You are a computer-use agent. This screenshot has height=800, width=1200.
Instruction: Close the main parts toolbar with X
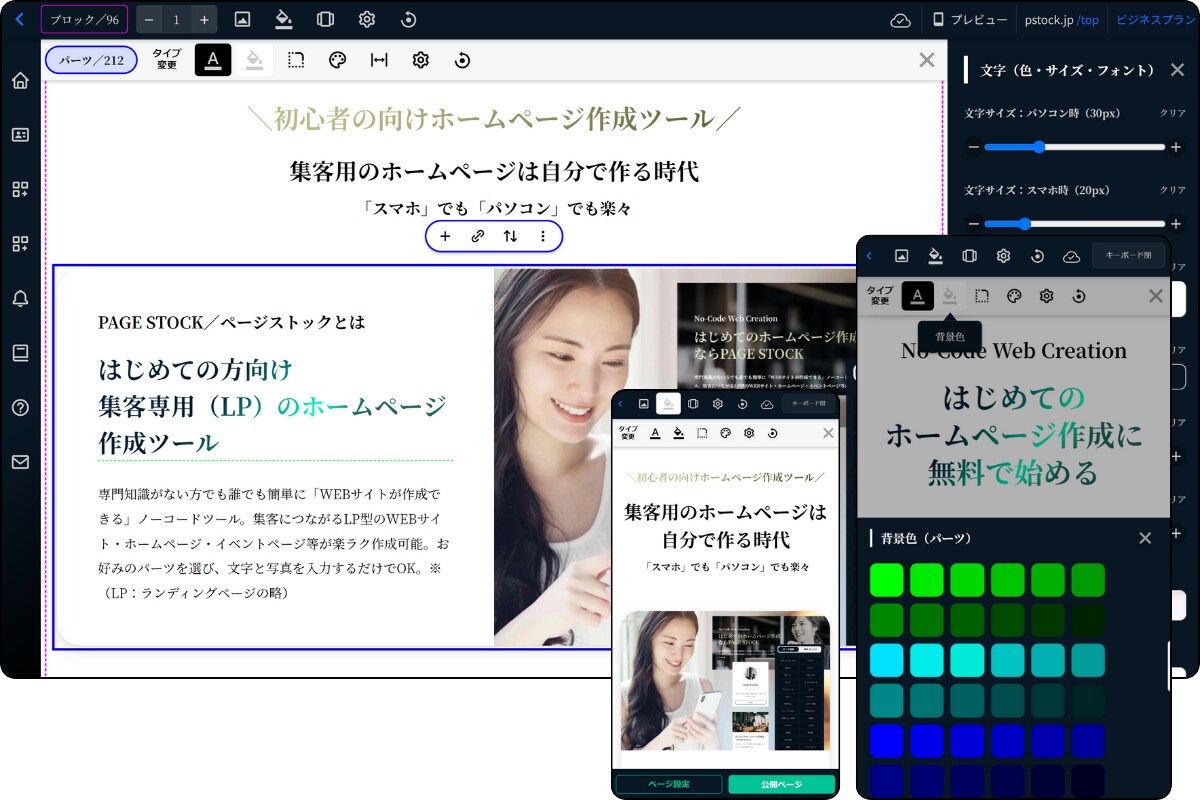coord(927,60)
